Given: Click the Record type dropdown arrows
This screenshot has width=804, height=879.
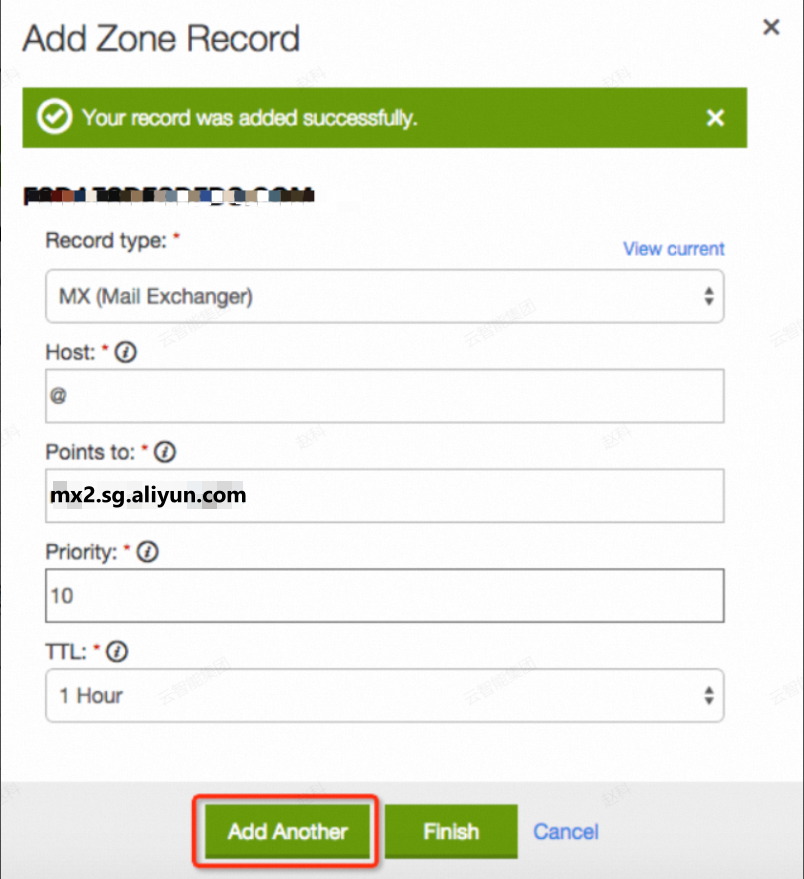Looking at the screenshot, I should pyautogui.click(x=709, y=296).
